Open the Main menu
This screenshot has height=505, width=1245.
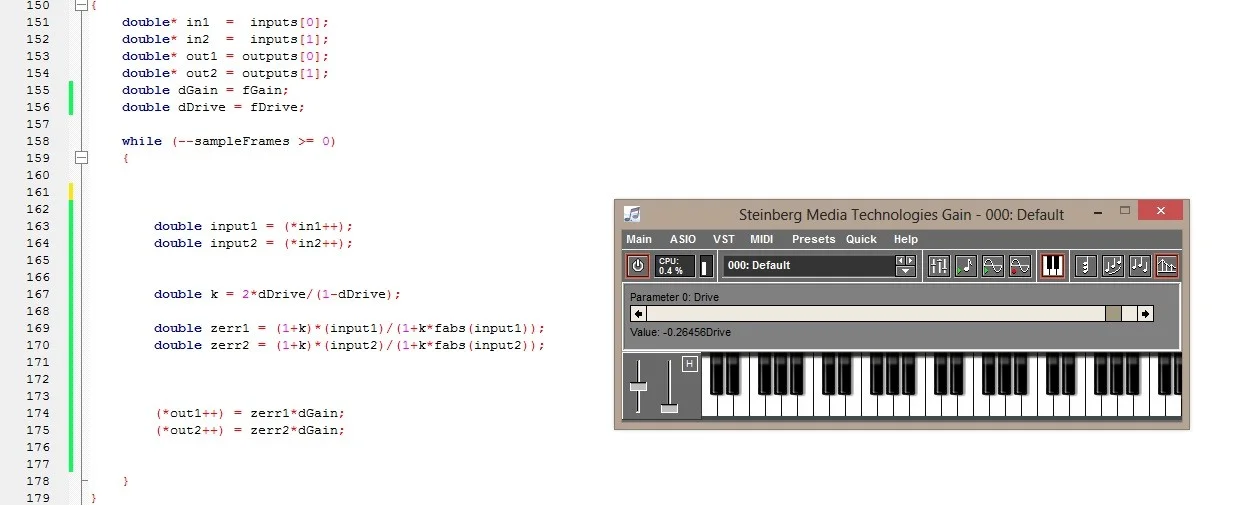point(639,239)
